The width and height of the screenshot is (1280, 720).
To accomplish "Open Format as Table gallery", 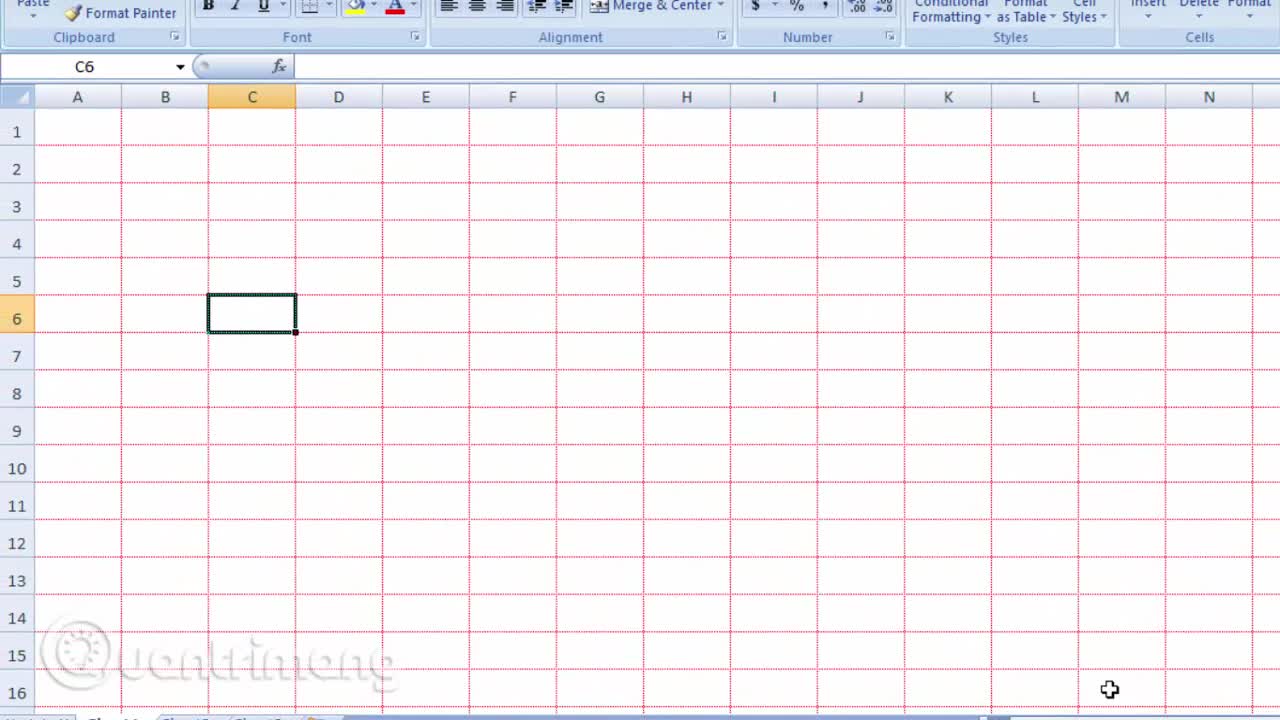I will coord(1026,11).
